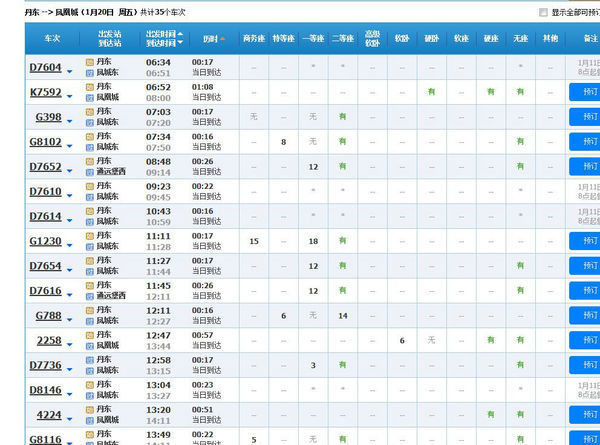Image resolution: width=600 pixels, height=445 pixels.
Task: Click the sort arrow beside the 历时 header
Action: (x=222, y=38)
